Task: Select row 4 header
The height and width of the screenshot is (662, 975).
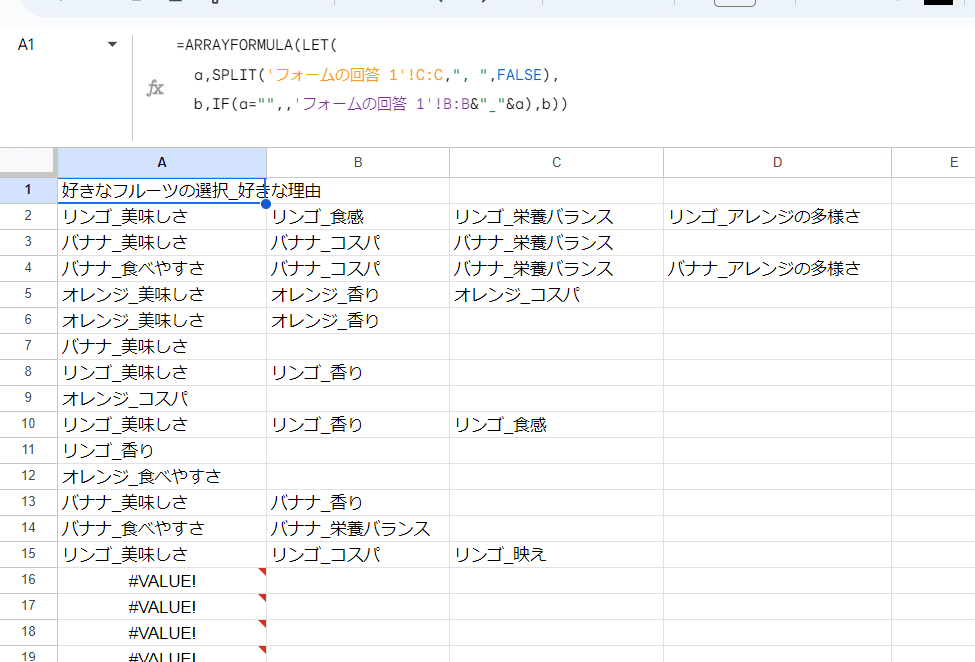Action: coord(28,268)
